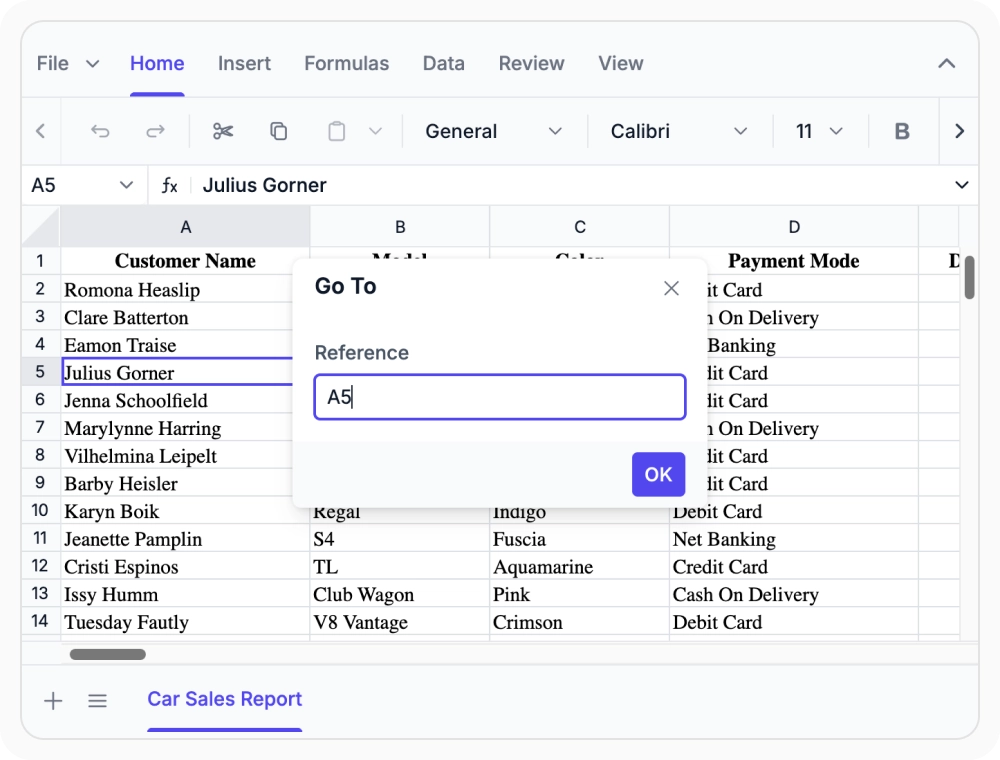The height and width of the screenshot is (760, 1000).
Task: Select cell Clare Batterton
Action: [177, 317]
